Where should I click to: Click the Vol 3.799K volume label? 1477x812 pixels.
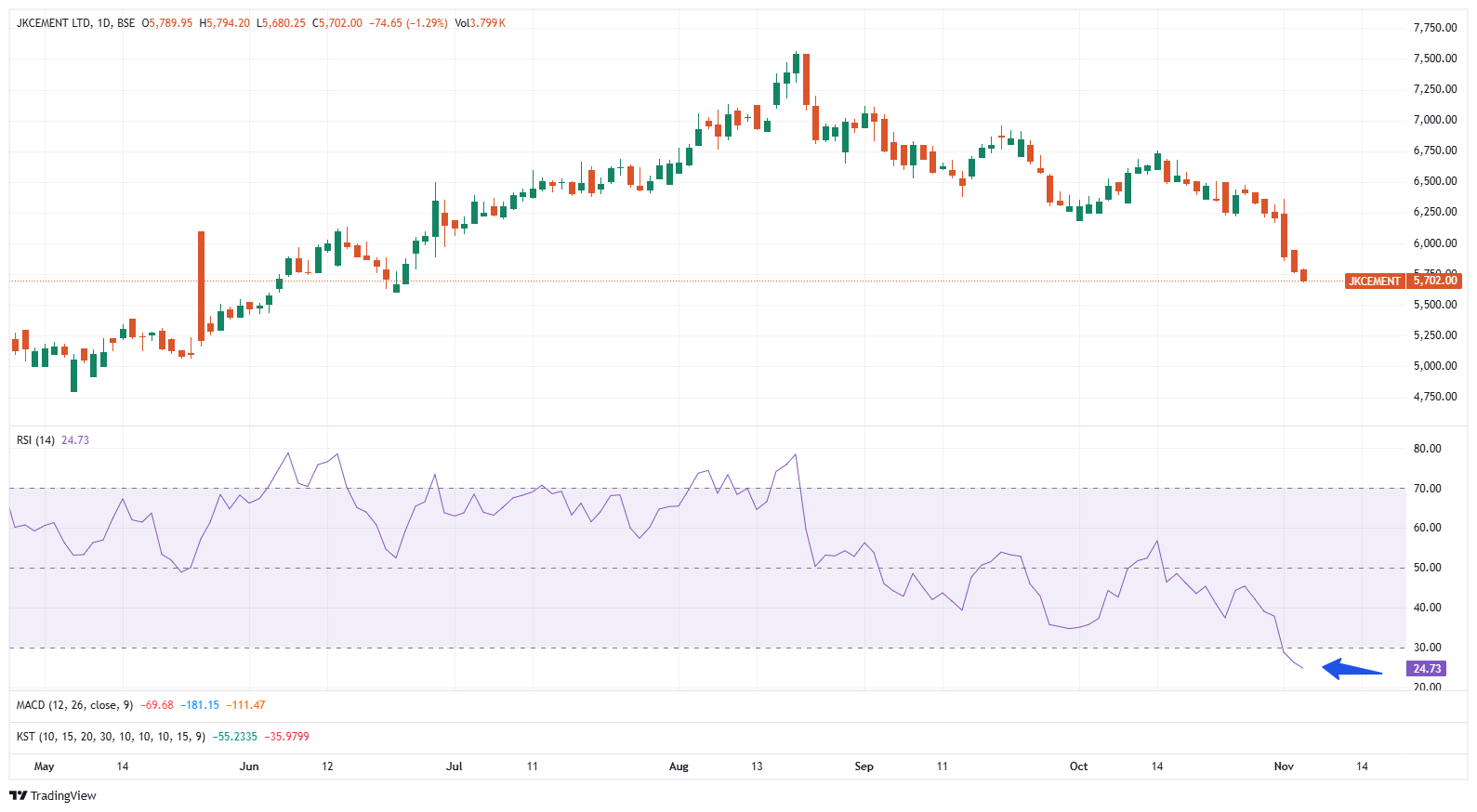480,23
